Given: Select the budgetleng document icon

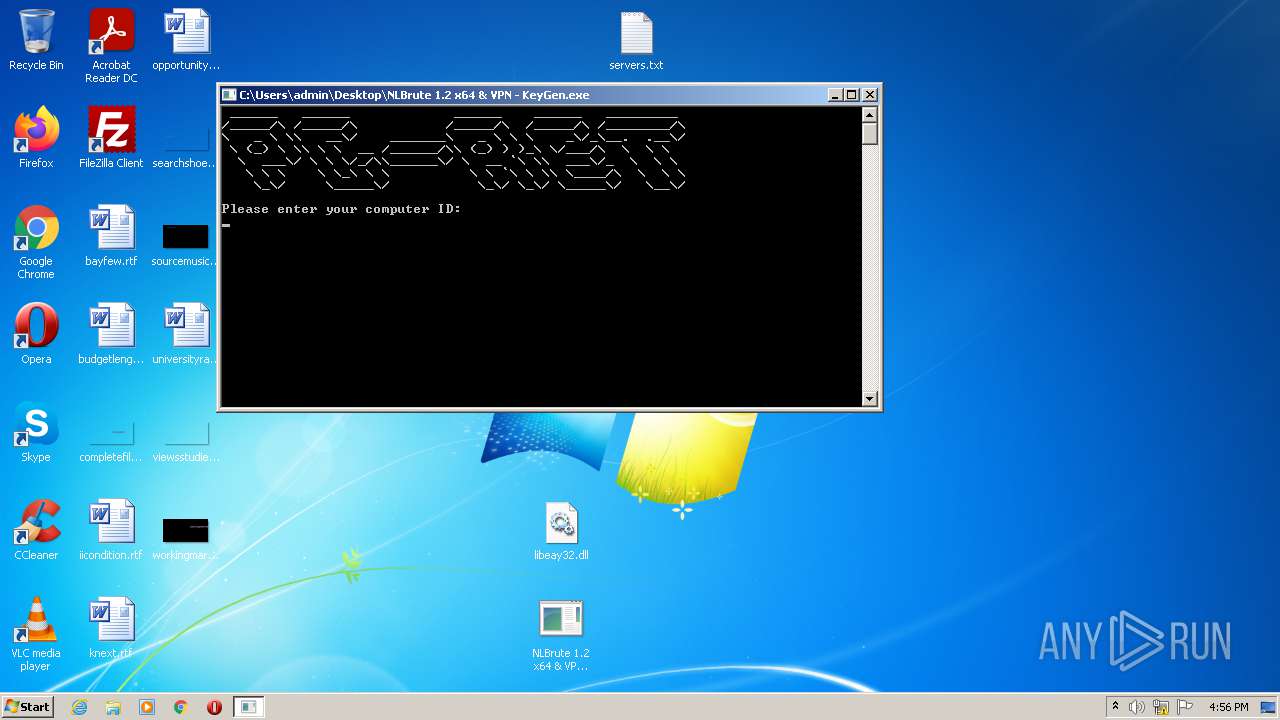Looking at the screenshot, I should click(111, 334).
